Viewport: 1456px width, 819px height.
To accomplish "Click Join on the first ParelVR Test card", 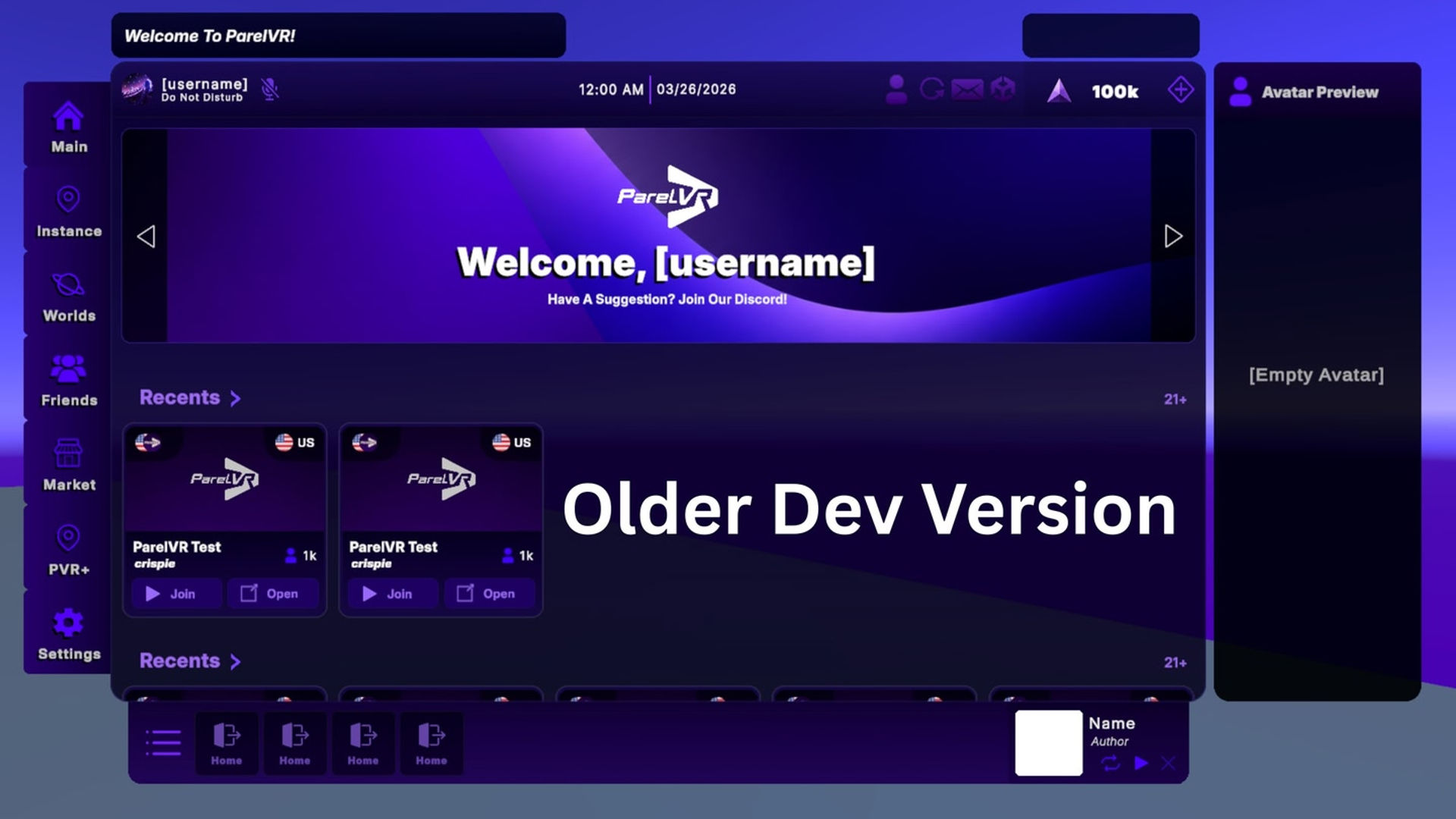I will [177, 594].
